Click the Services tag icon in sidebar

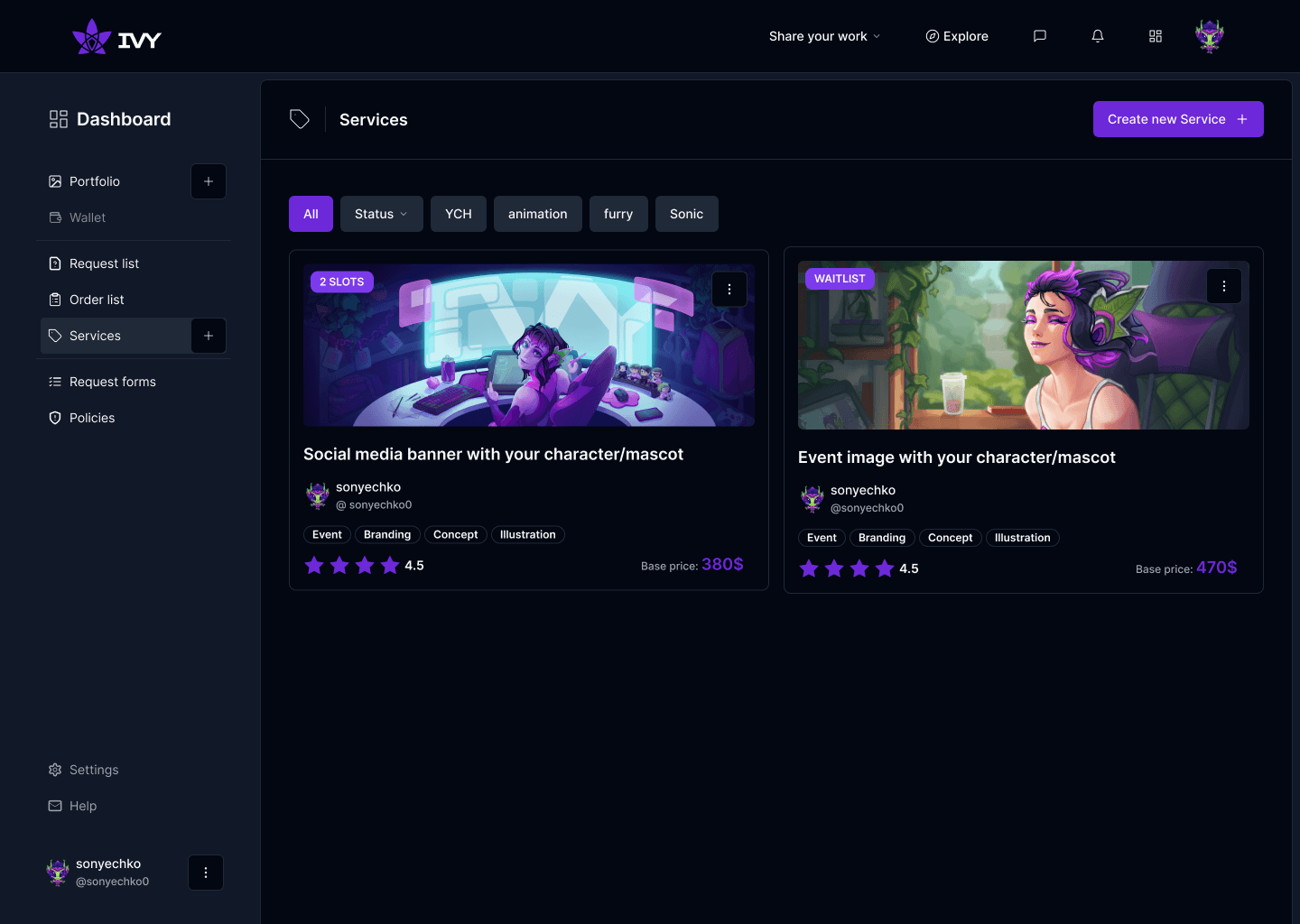point(55,336)
